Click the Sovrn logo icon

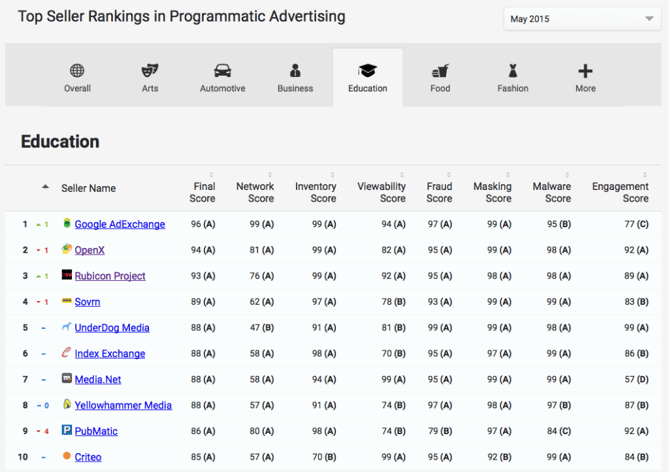(x=67, y=301)
